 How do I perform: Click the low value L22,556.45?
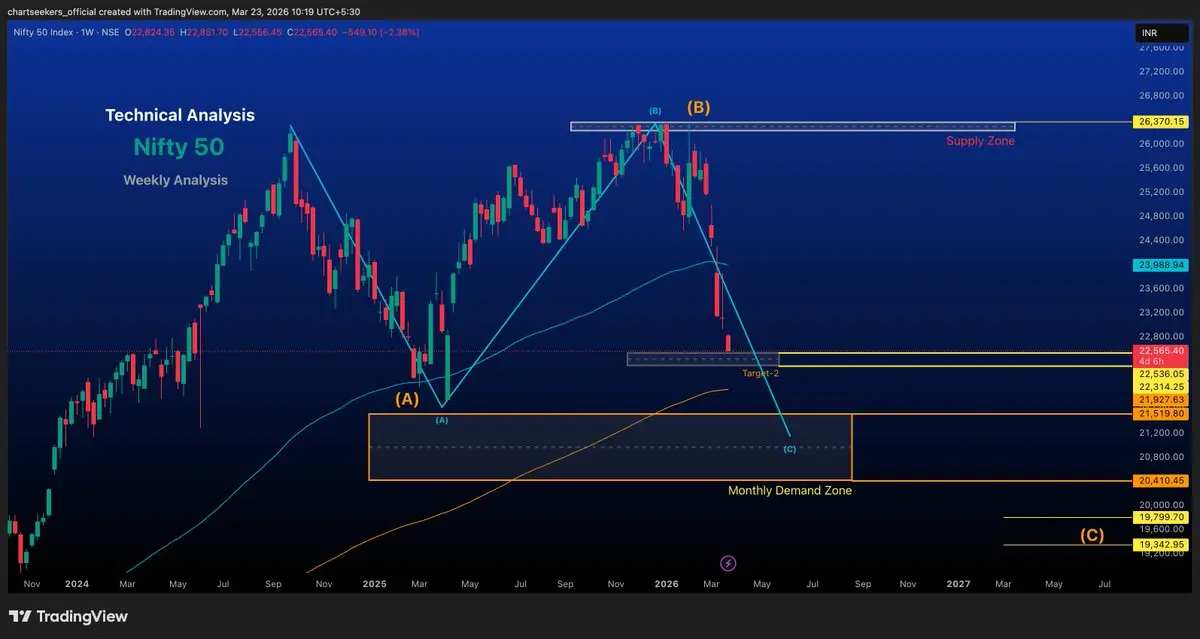click(259, 32)
